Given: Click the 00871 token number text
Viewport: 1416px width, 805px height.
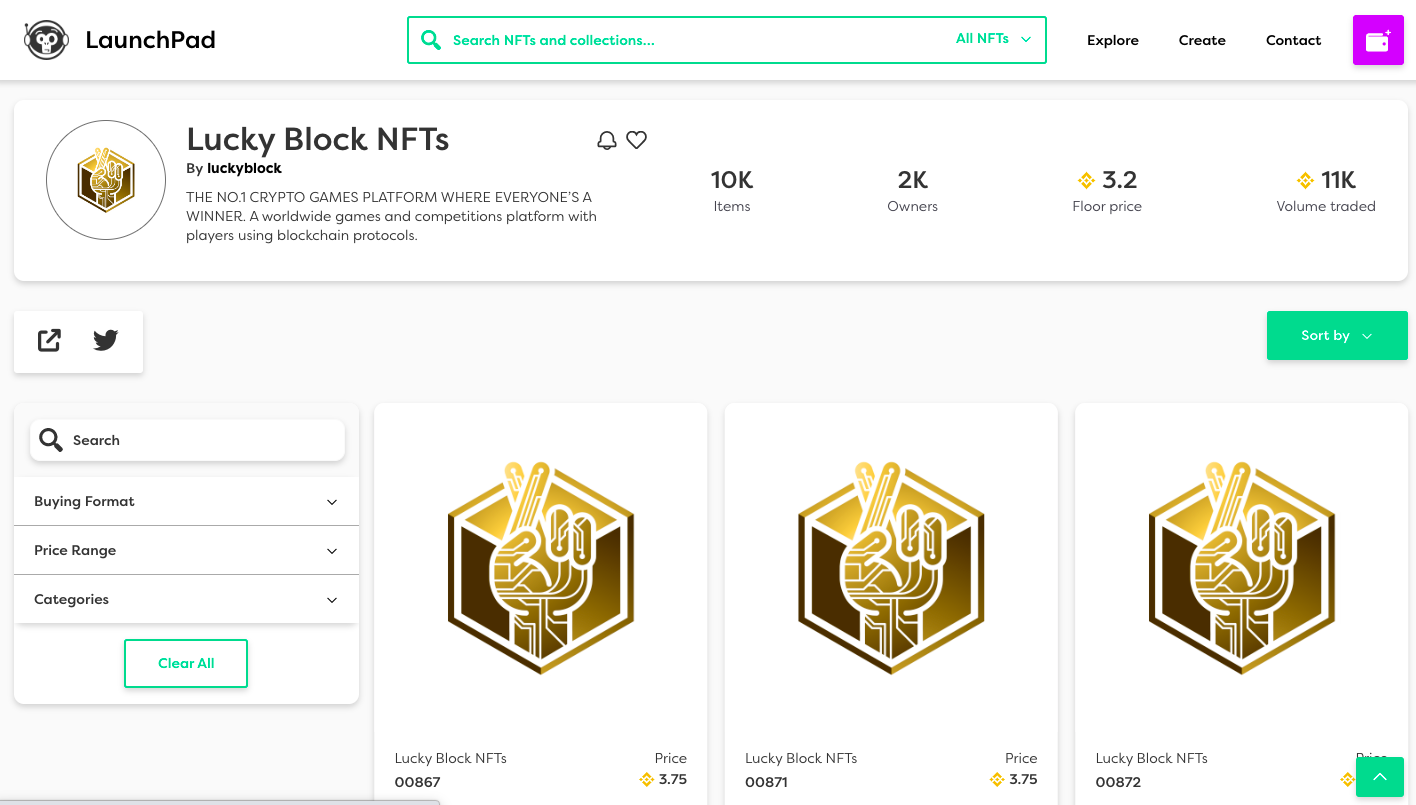Looking at the screenshot, I should pyautogui.click(x=767, y=782).
